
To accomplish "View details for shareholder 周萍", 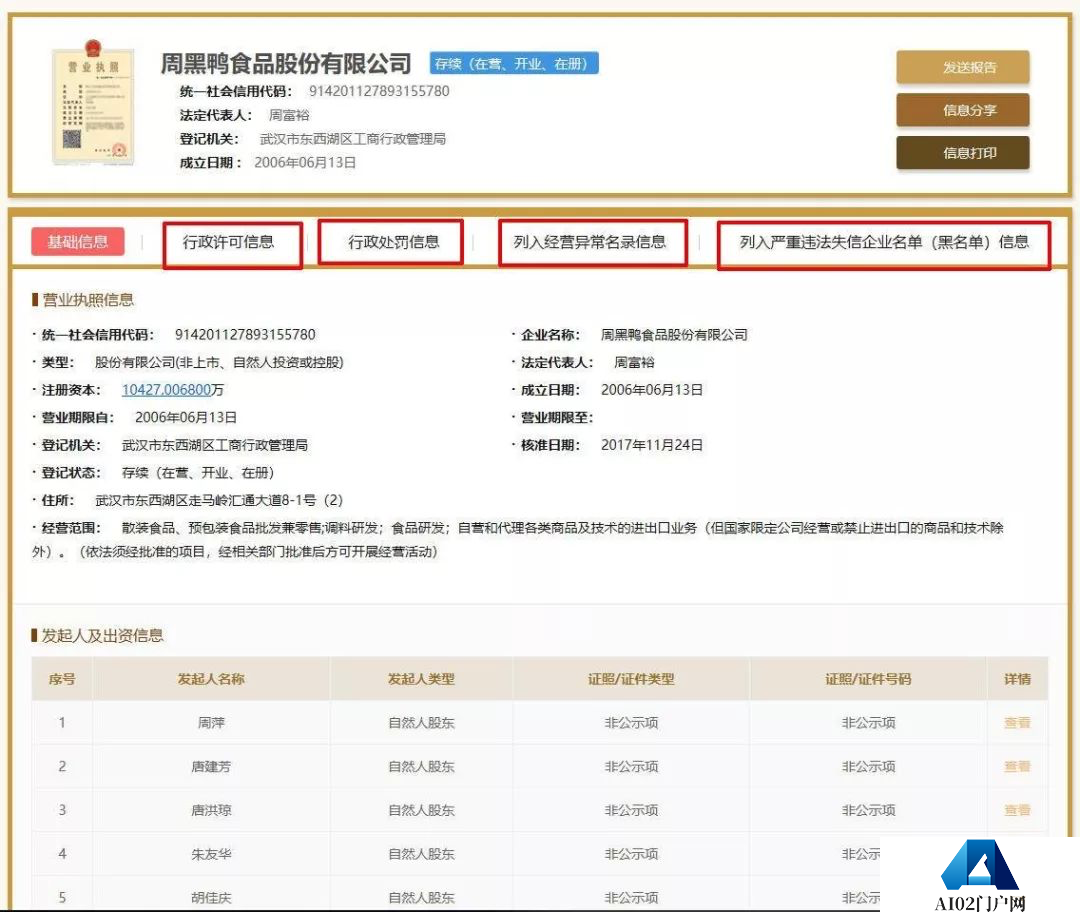I will 1017,723.
